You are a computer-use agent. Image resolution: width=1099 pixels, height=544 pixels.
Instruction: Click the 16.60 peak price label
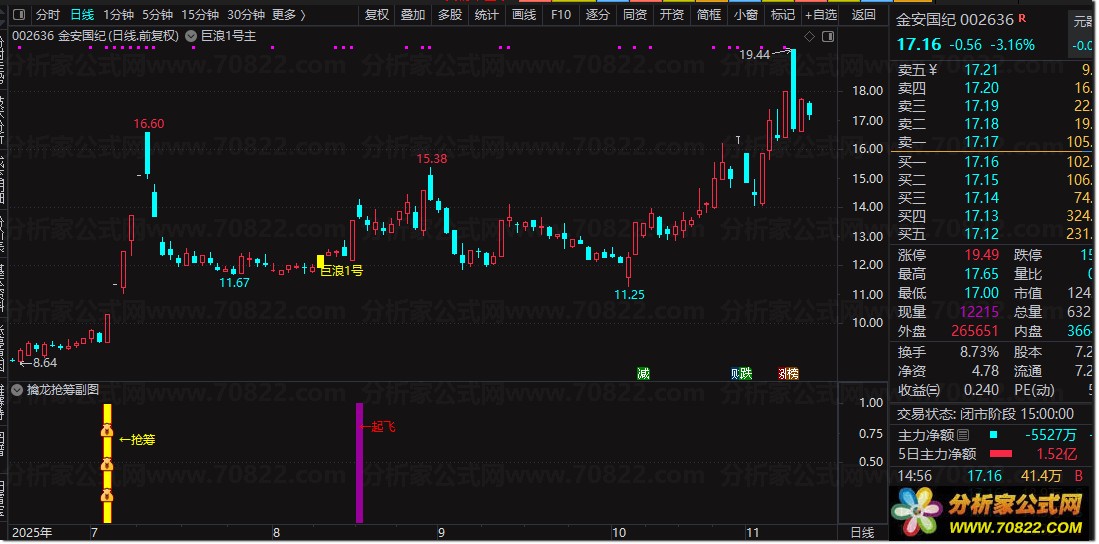coord(149,124)
